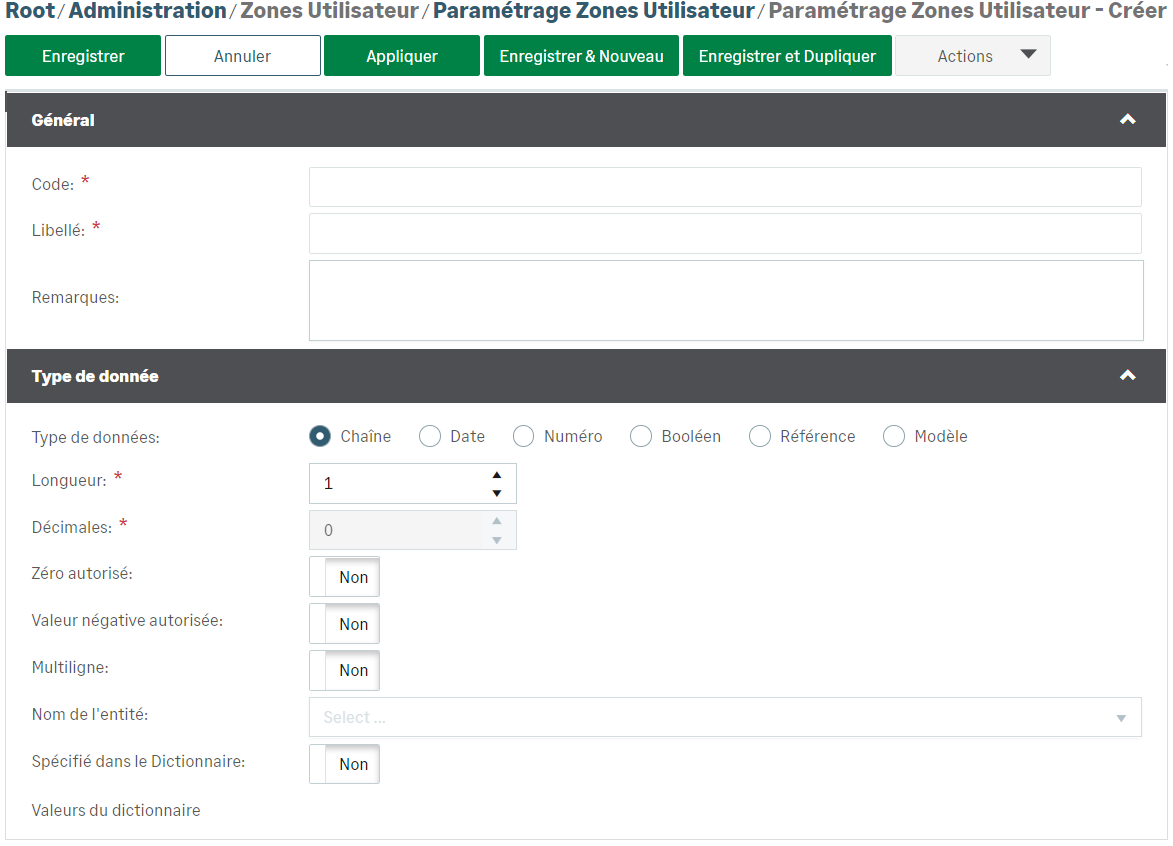Toggle the Zéro autorisé switch
The width and height of the screenshot is (1173, 846).
[344, 577]
